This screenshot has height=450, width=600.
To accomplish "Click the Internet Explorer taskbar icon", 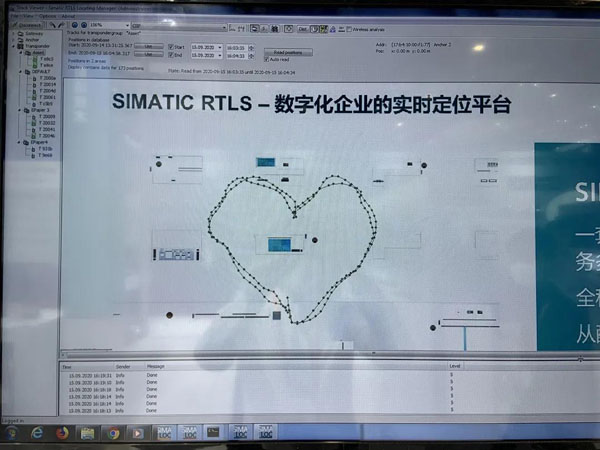I will pos(37,432).
